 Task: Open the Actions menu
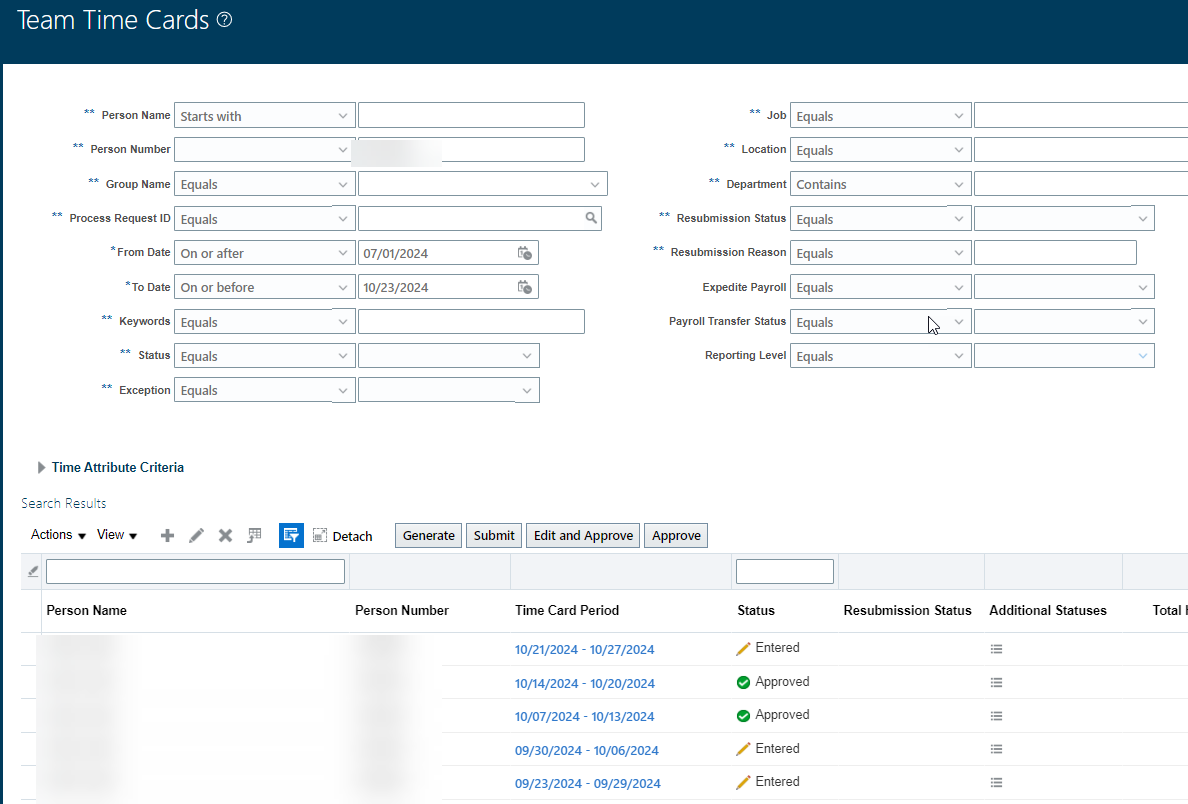[x=50, y=535]
